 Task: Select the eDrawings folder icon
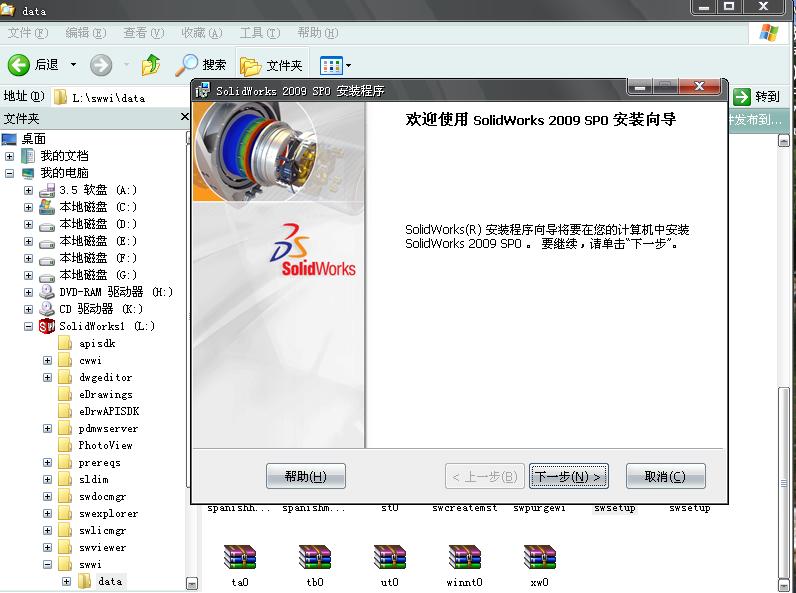coord(65,394)
